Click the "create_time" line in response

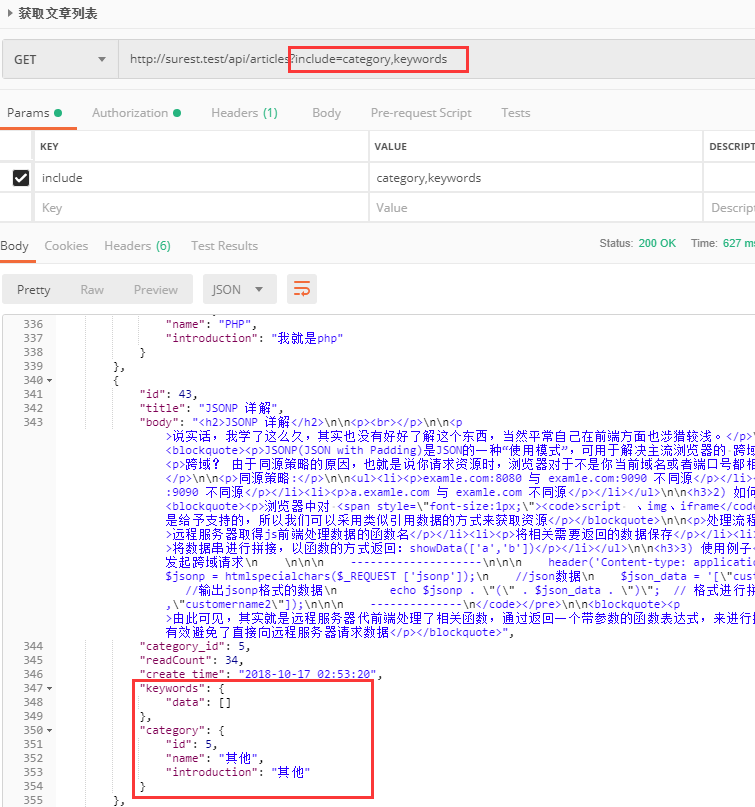click(x=260, y=674)
